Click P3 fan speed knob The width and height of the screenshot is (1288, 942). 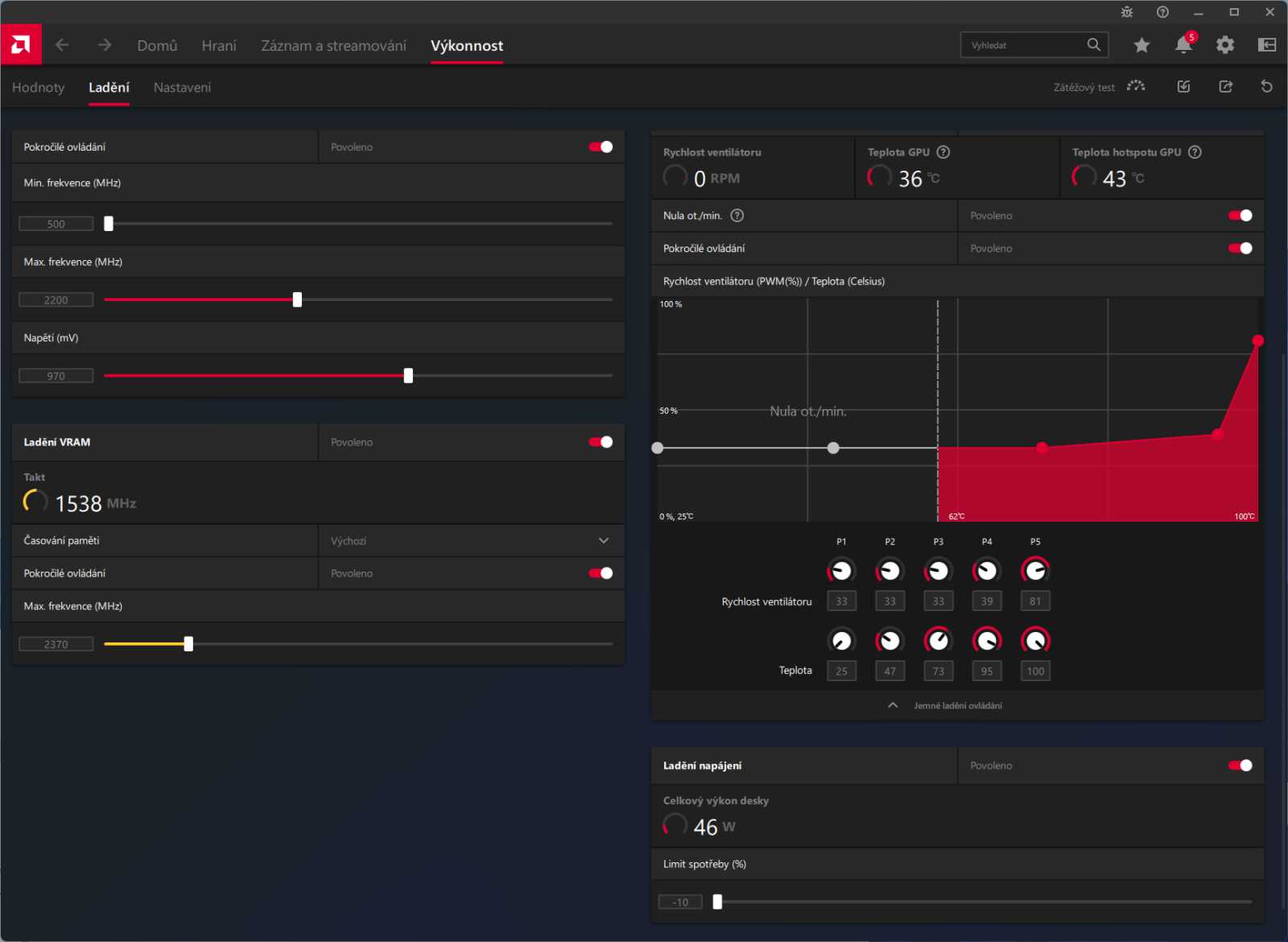(x=939, y=570)
